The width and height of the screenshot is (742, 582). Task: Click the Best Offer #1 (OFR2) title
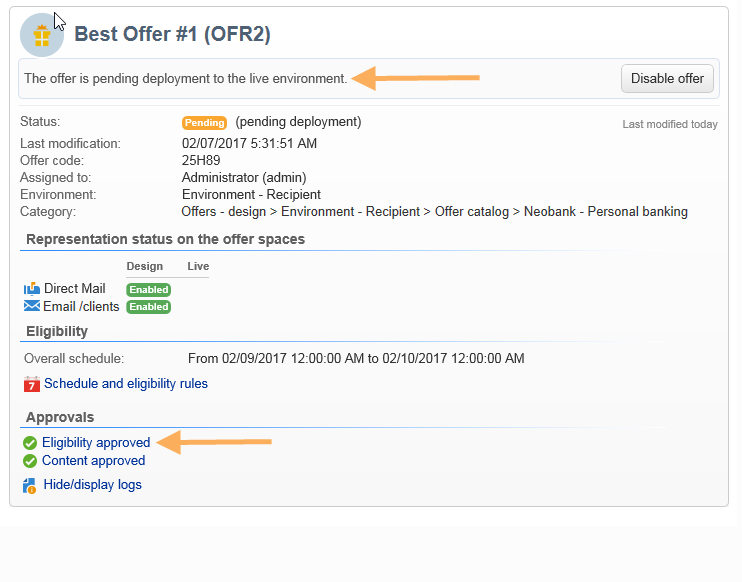172,34
